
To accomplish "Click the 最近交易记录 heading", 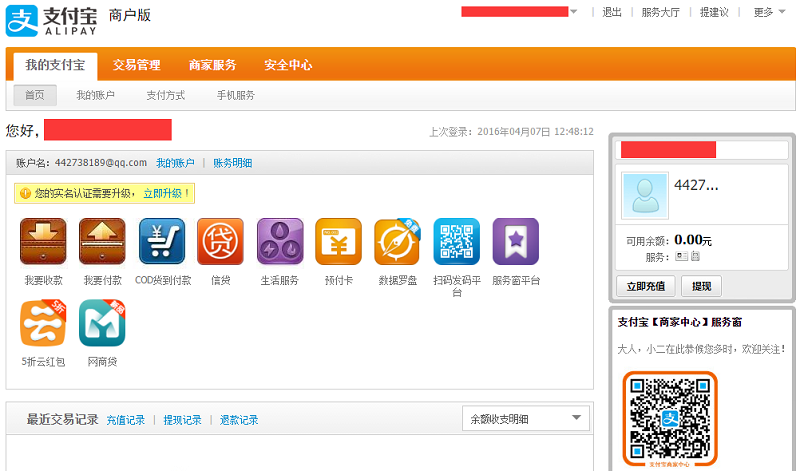I will 62,419.
